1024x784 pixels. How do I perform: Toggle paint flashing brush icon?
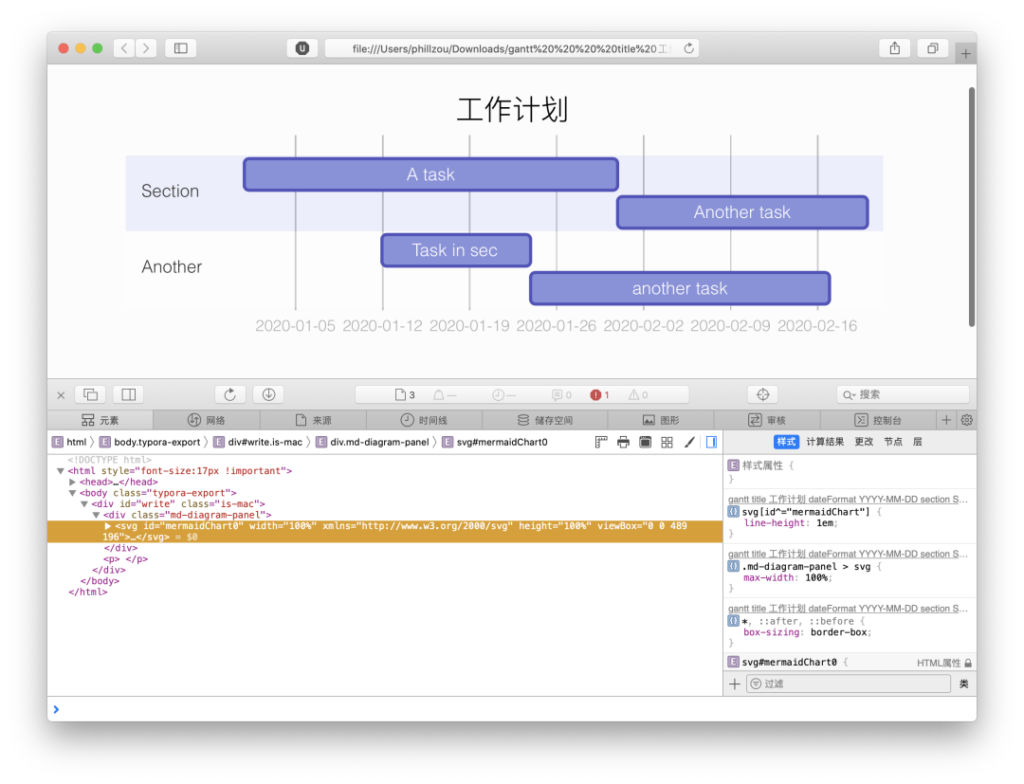pyautogui.click(x=689, y=442)
